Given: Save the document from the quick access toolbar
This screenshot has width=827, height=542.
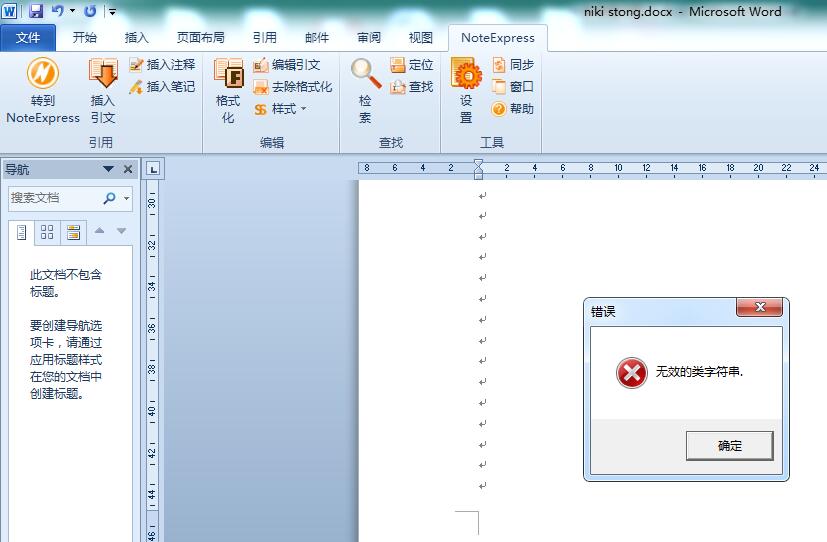Looking at the screenshot, I should click(35, 11).
